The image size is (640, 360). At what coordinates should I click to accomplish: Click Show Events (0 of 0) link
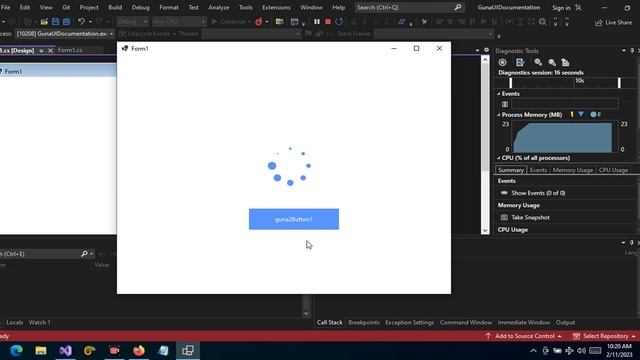pyautogui.click(x=538, y=193)
